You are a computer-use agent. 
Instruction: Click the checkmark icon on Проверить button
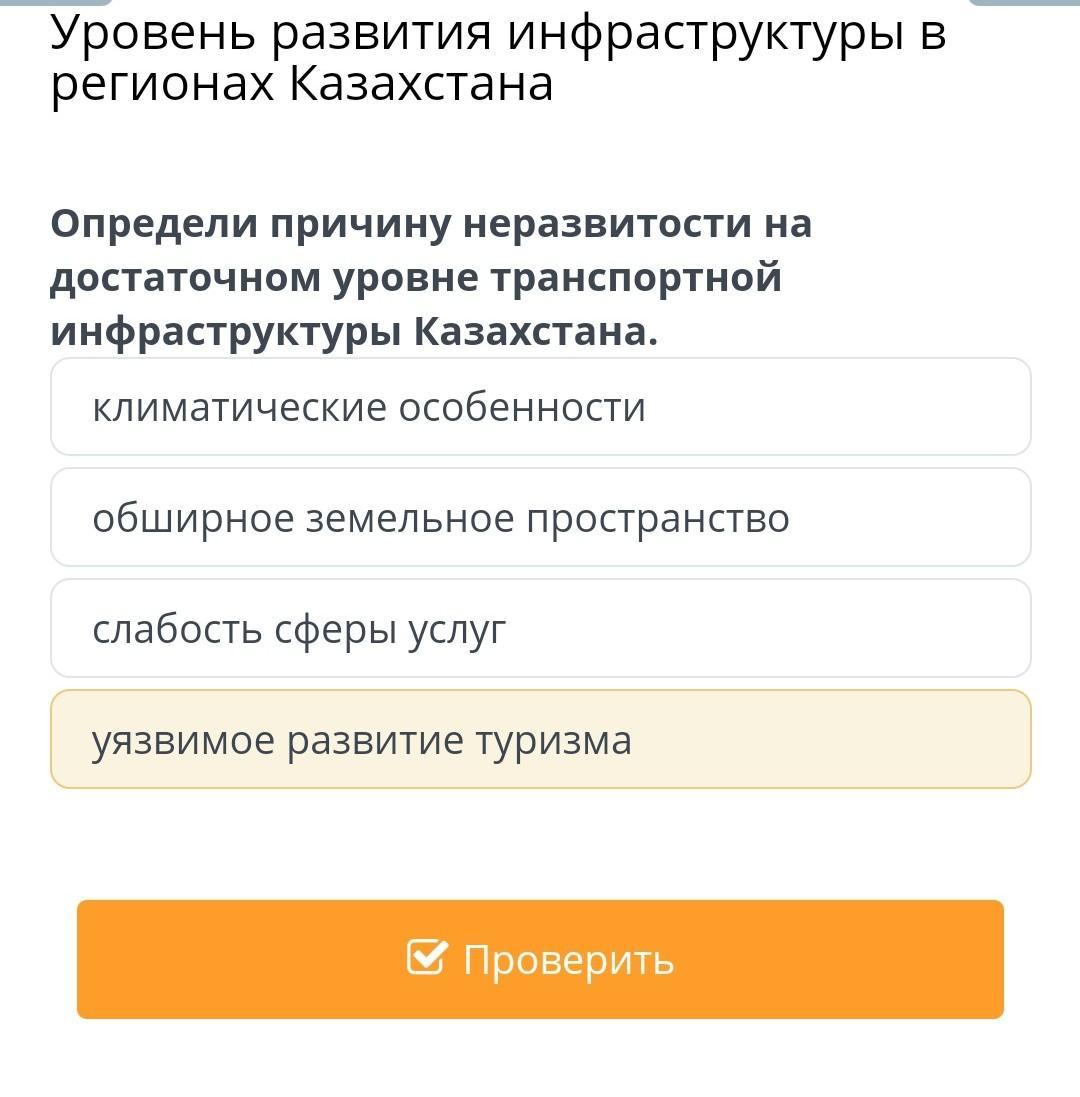click(427, 957)
